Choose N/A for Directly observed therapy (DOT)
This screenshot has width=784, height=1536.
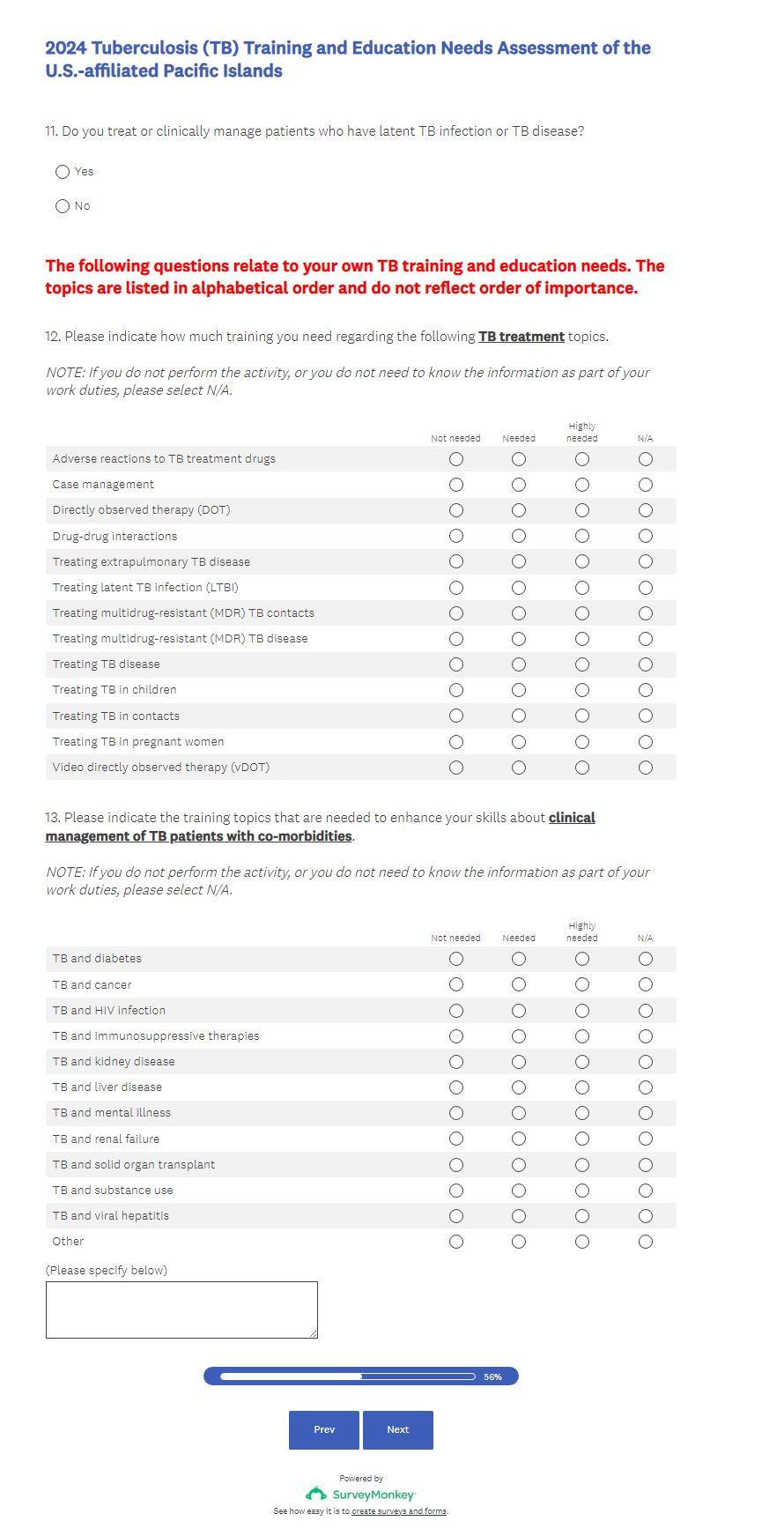646,510
